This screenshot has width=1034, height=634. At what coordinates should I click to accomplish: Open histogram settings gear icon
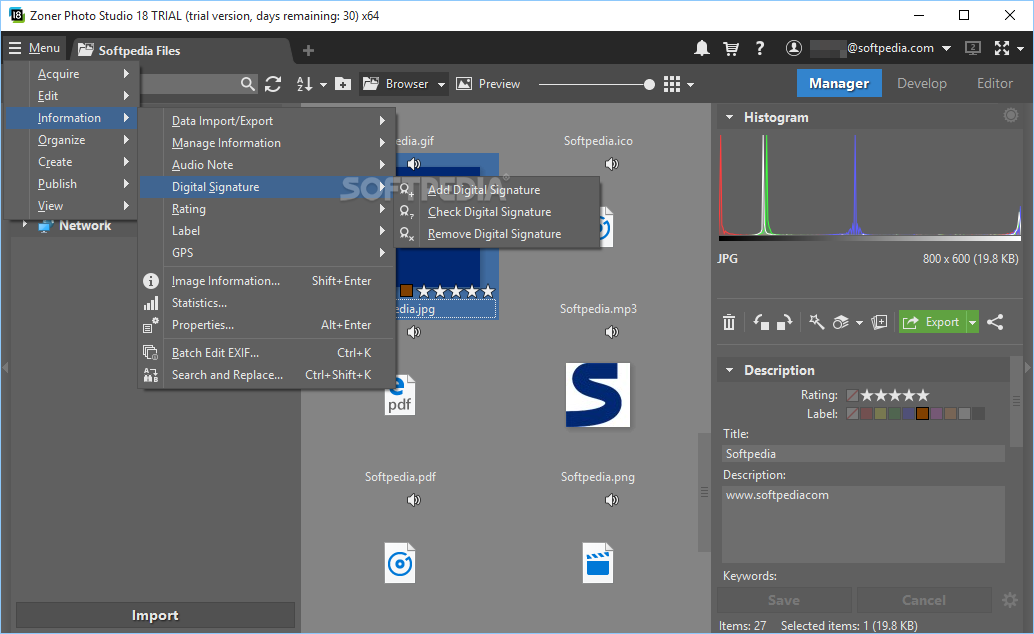pos(1010,115)
